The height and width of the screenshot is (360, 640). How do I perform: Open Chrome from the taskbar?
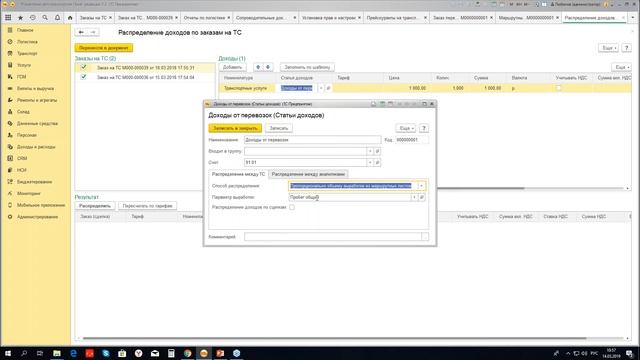tap(187, 353)
